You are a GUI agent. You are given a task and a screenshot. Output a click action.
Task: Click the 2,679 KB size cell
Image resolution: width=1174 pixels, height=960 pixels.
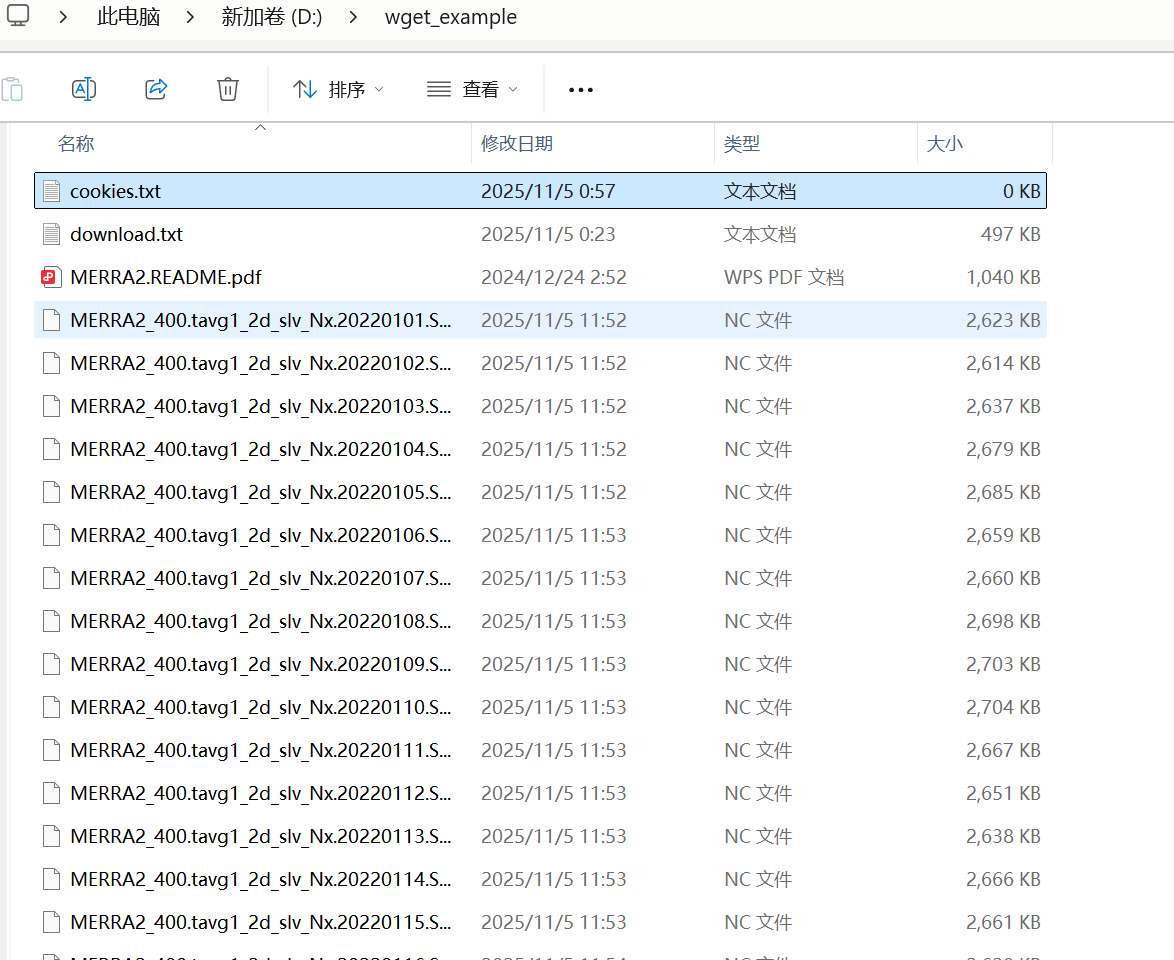[1003, 449]
